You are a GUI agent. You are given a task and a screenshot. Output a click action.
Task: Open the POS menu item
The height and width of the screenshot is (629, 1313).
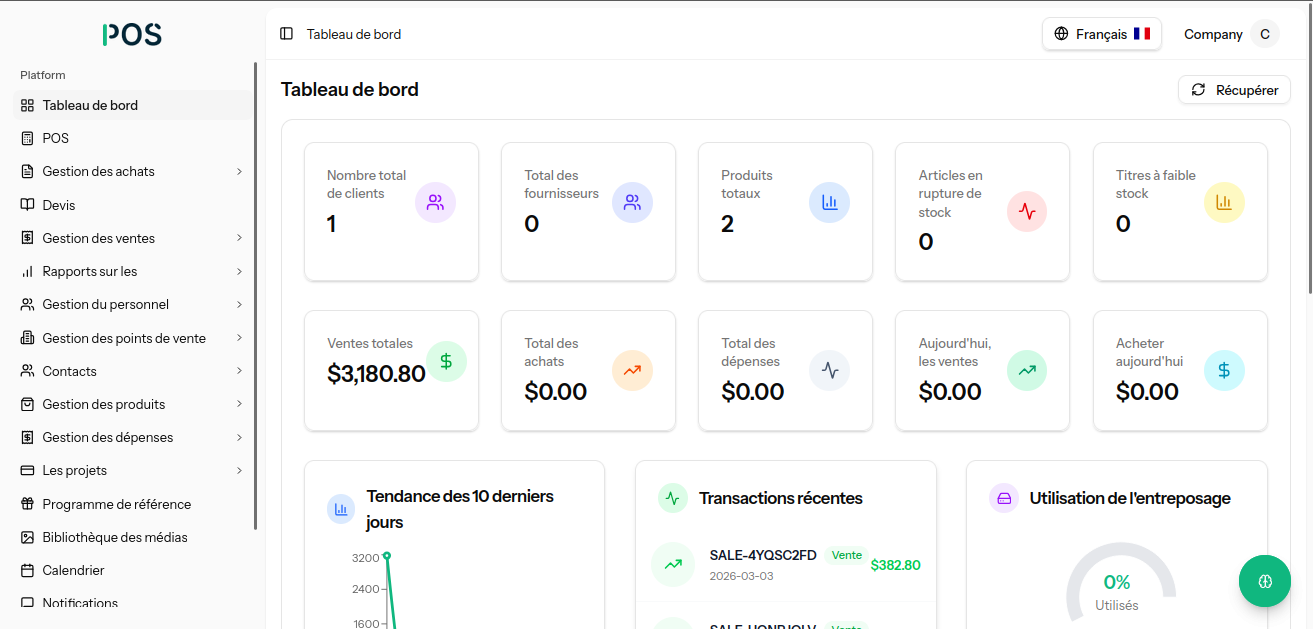(x=56, y=138)
